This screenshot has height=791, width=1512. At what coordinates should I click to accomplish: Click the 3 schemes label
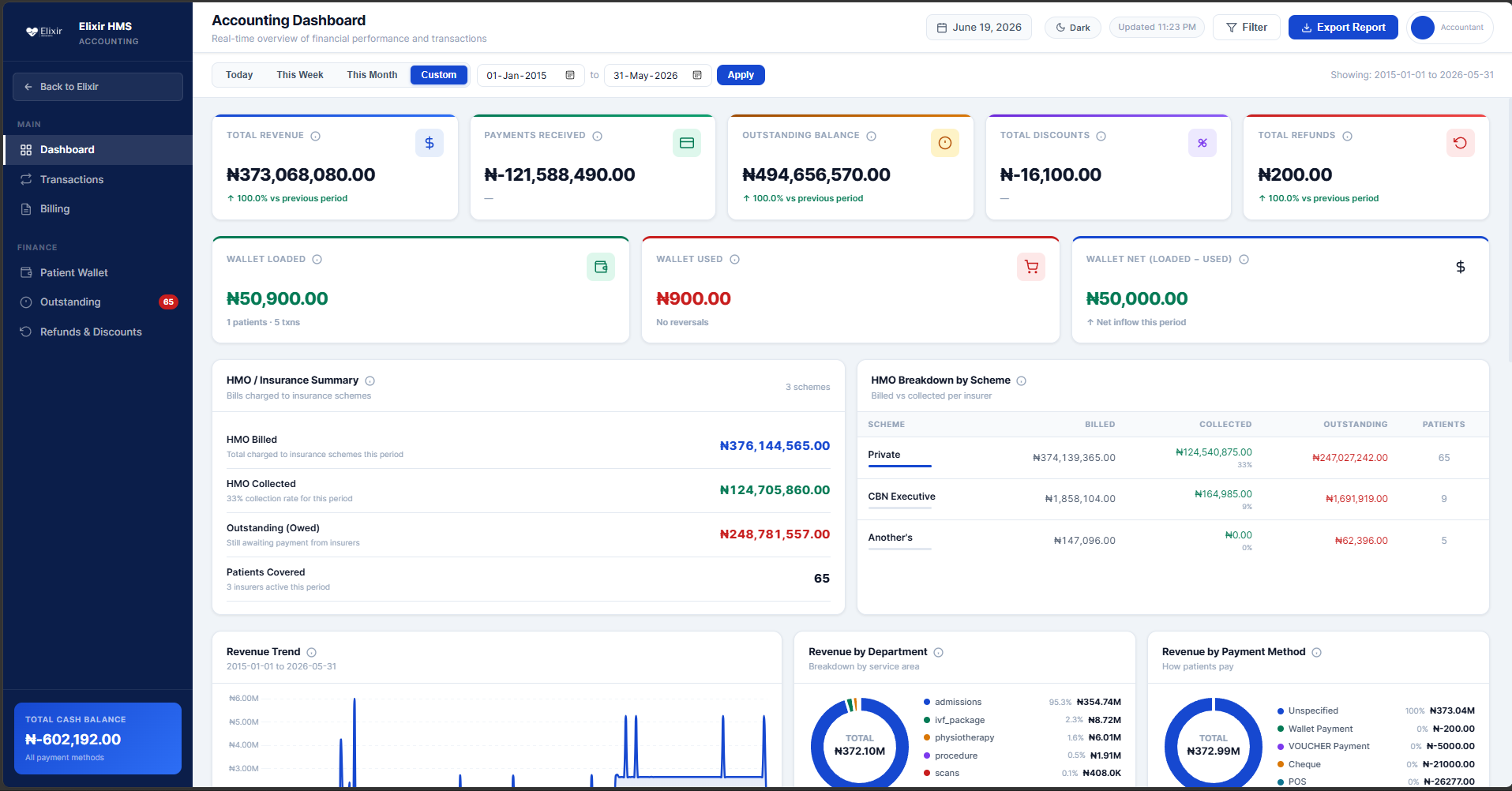(x=808, y=387)
